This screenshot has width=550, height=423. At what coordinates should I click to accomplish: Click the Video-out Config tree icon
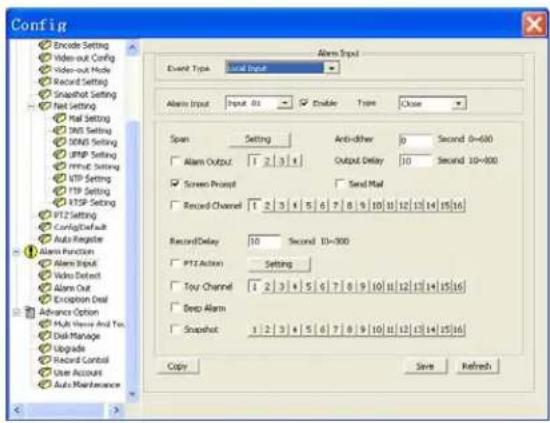tap(45, 57)
